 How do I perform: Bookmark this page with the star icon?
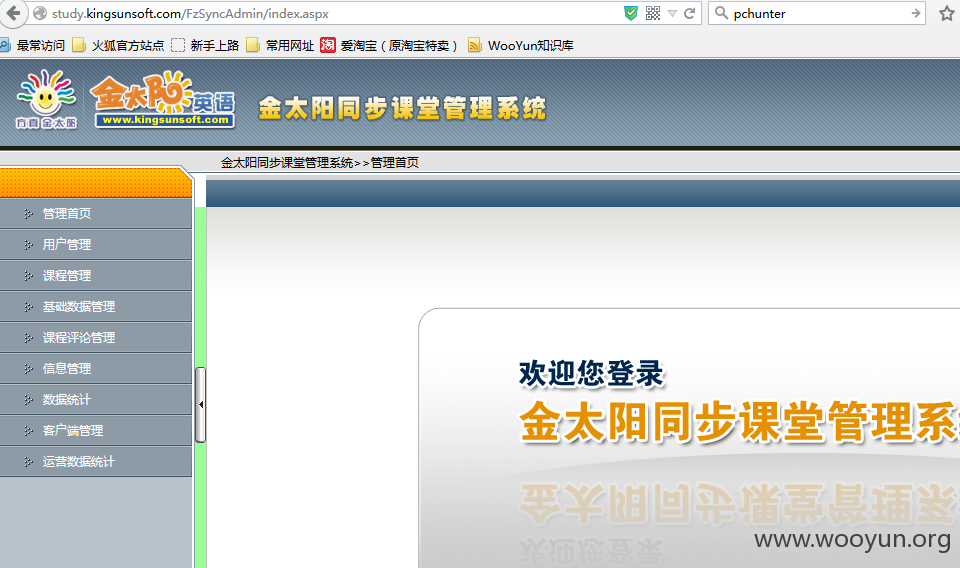[947, 13]
